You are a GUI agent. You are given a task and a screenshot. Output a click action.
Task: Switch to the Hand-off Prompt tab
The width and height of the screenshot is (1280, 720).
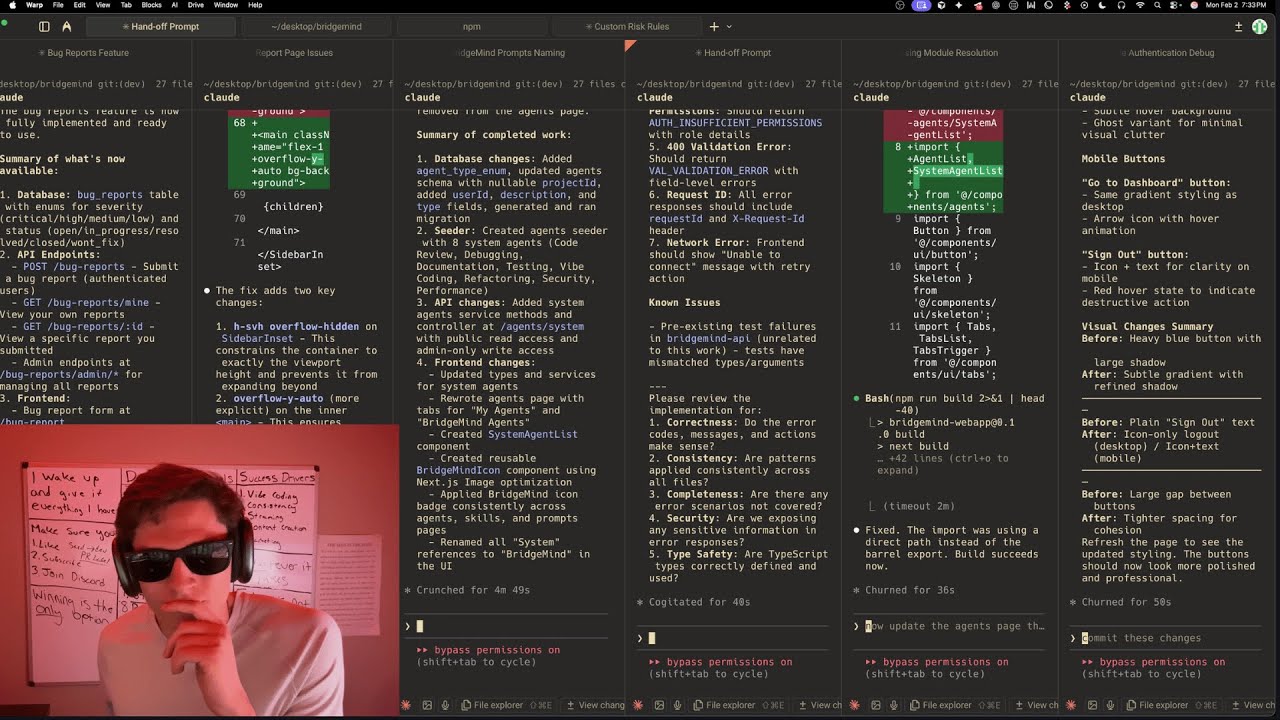[x=160, y=26]
